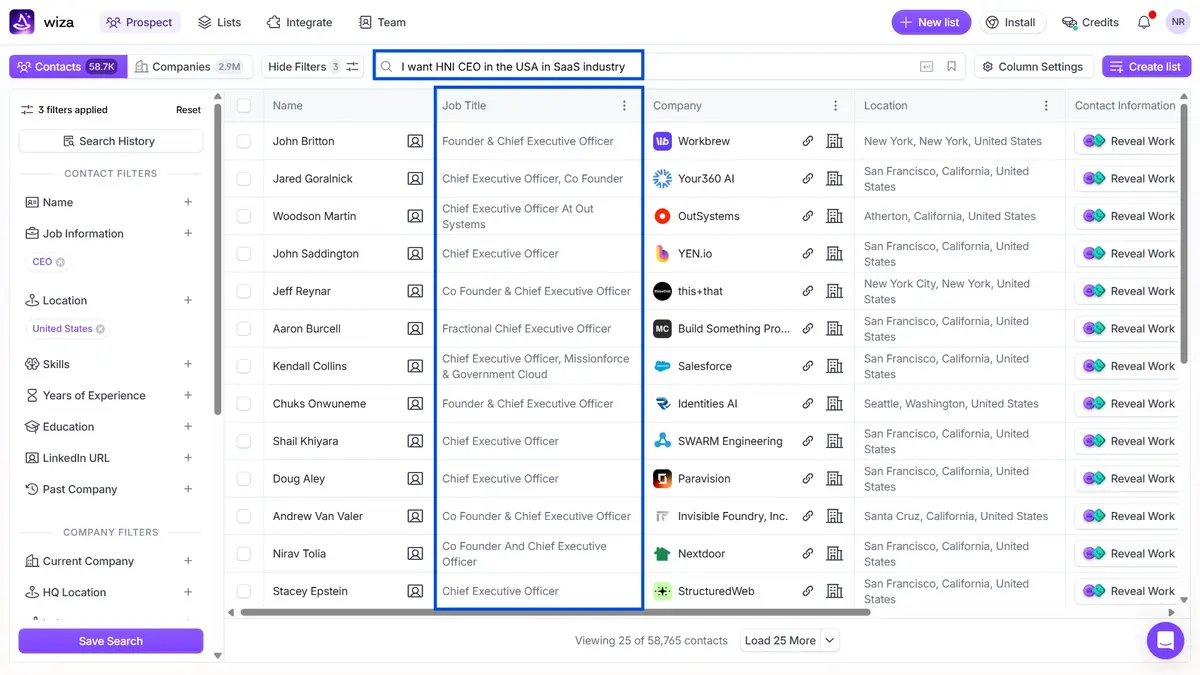Expand the Education filter

(188, 427)
